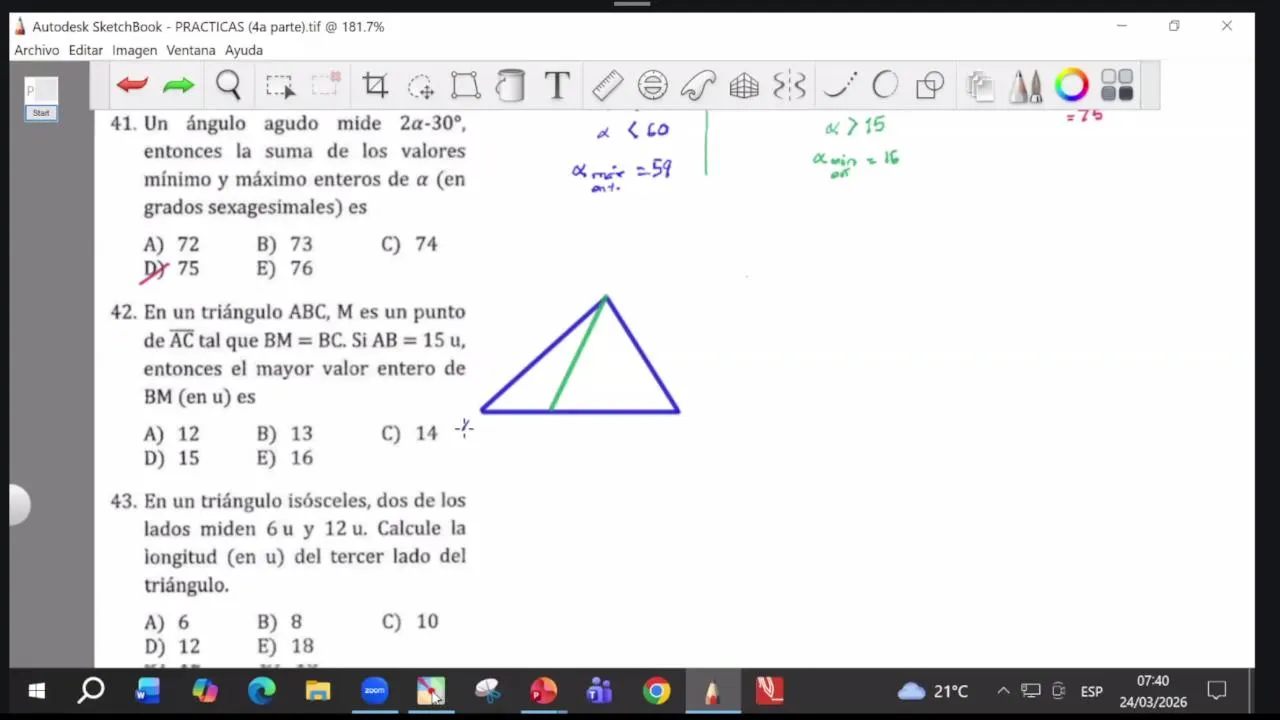
Task: Click the SketchBook pencil taskbar icon
Action: [712, 691]
